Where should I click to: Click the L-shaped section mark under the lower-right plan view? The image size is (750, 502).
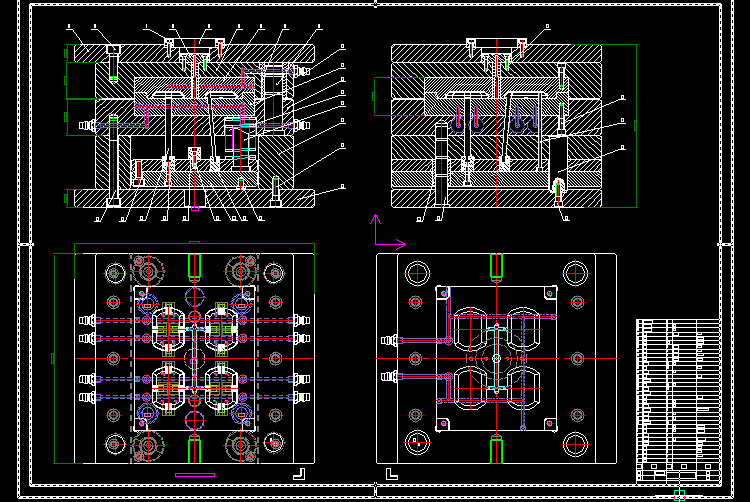[x=392, y=474]
